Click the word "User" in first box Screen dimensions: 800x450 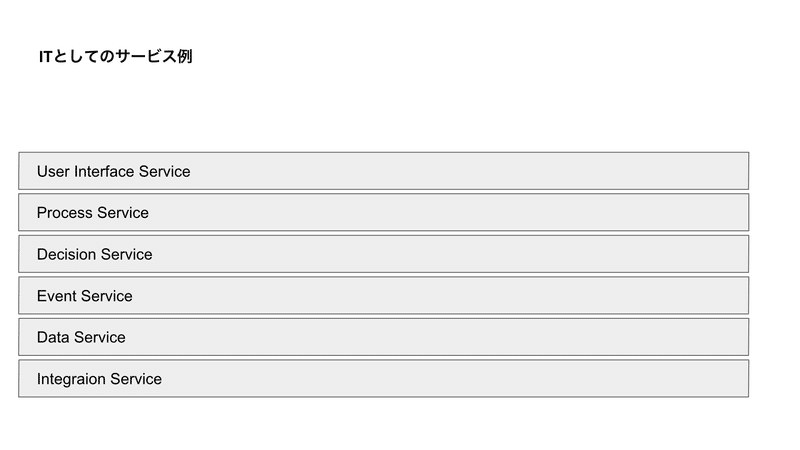(53, 171)
